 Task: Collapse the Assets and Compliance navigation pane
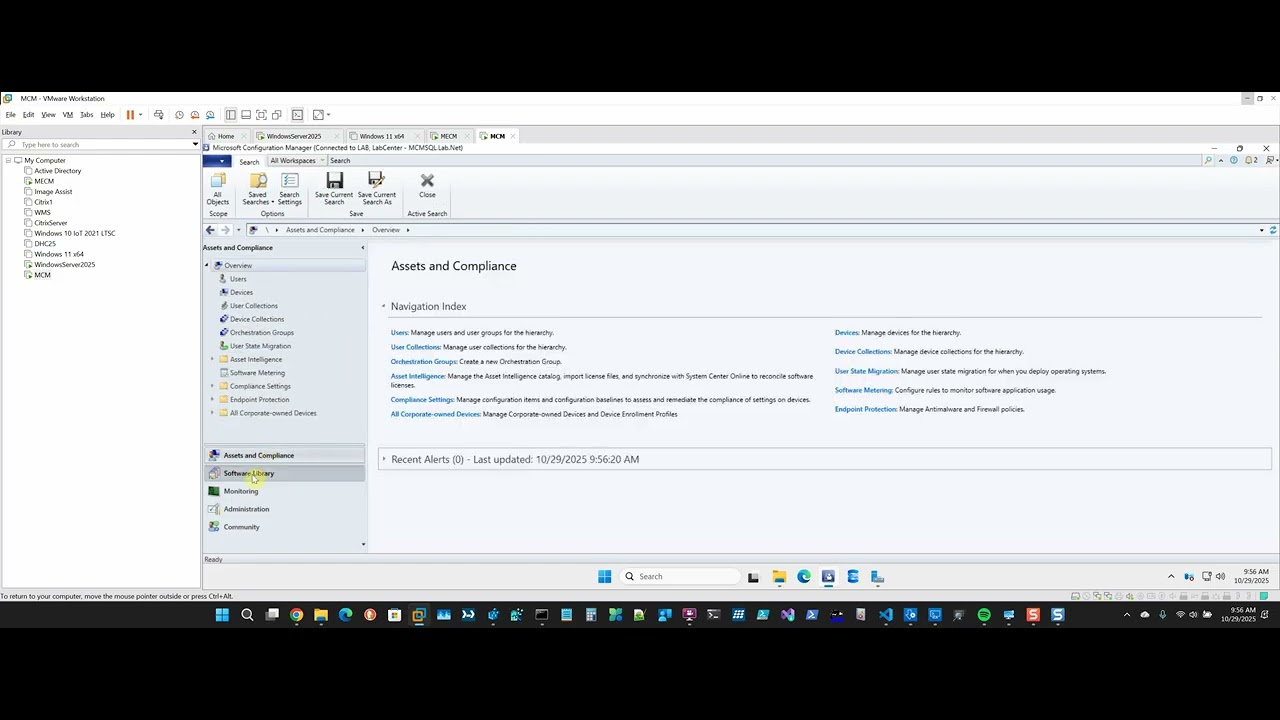(362, 247)
